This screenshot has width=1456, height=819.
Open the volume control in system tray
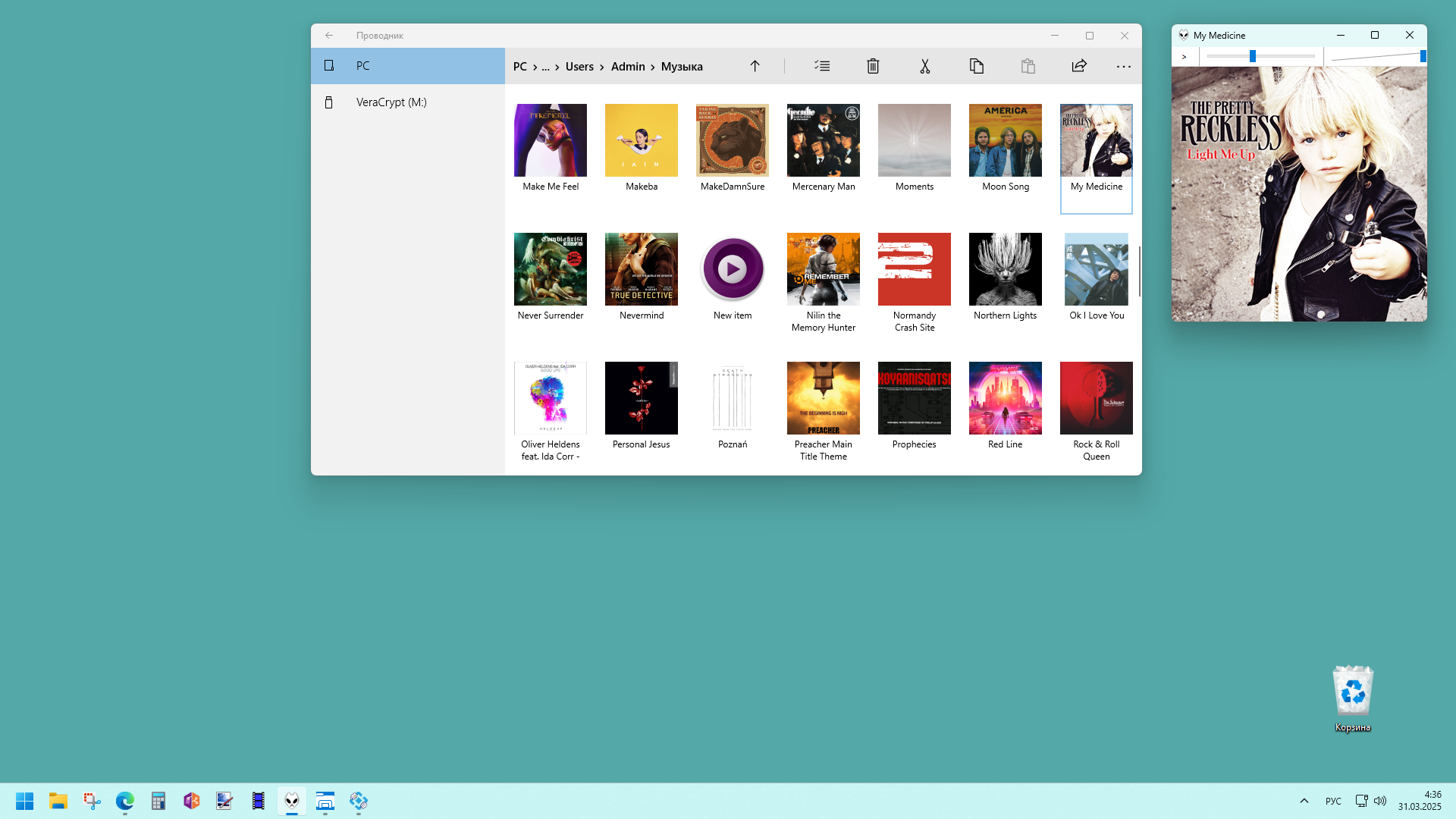[x=1380, y=801]
